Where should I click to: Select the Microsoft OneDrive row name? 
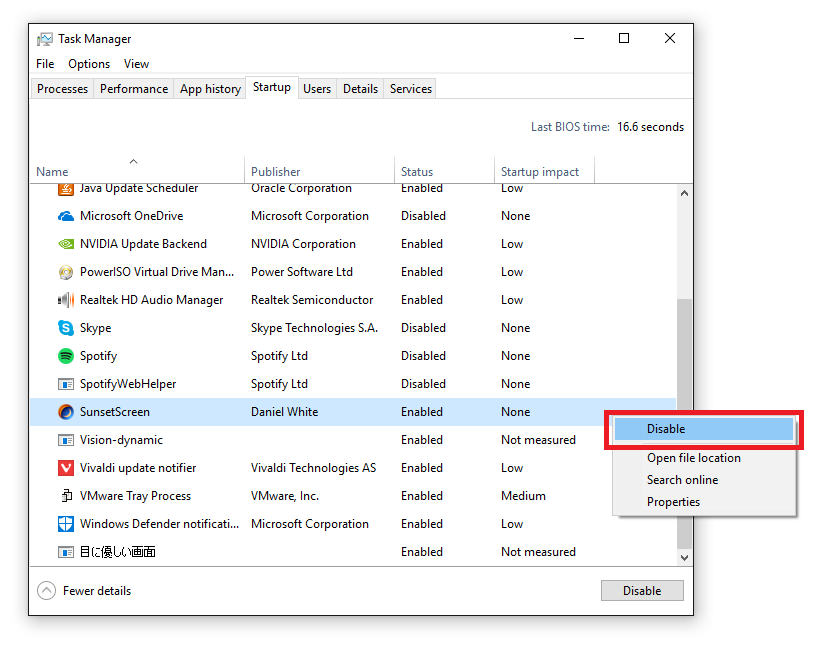[132, 216]
